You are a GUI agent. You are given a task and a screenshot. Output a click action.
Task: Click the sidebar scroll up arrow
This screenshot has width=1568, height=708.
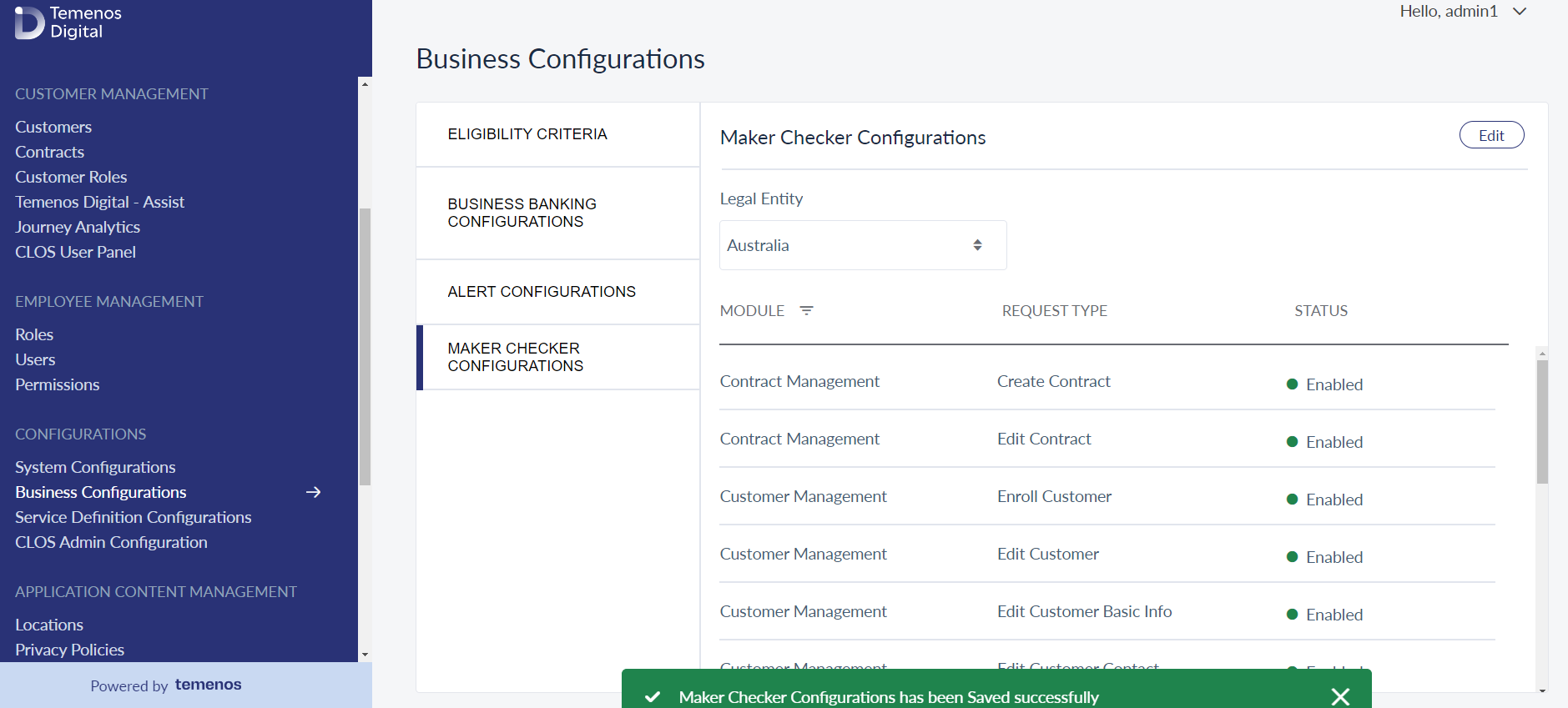click(x=365, y=84)
